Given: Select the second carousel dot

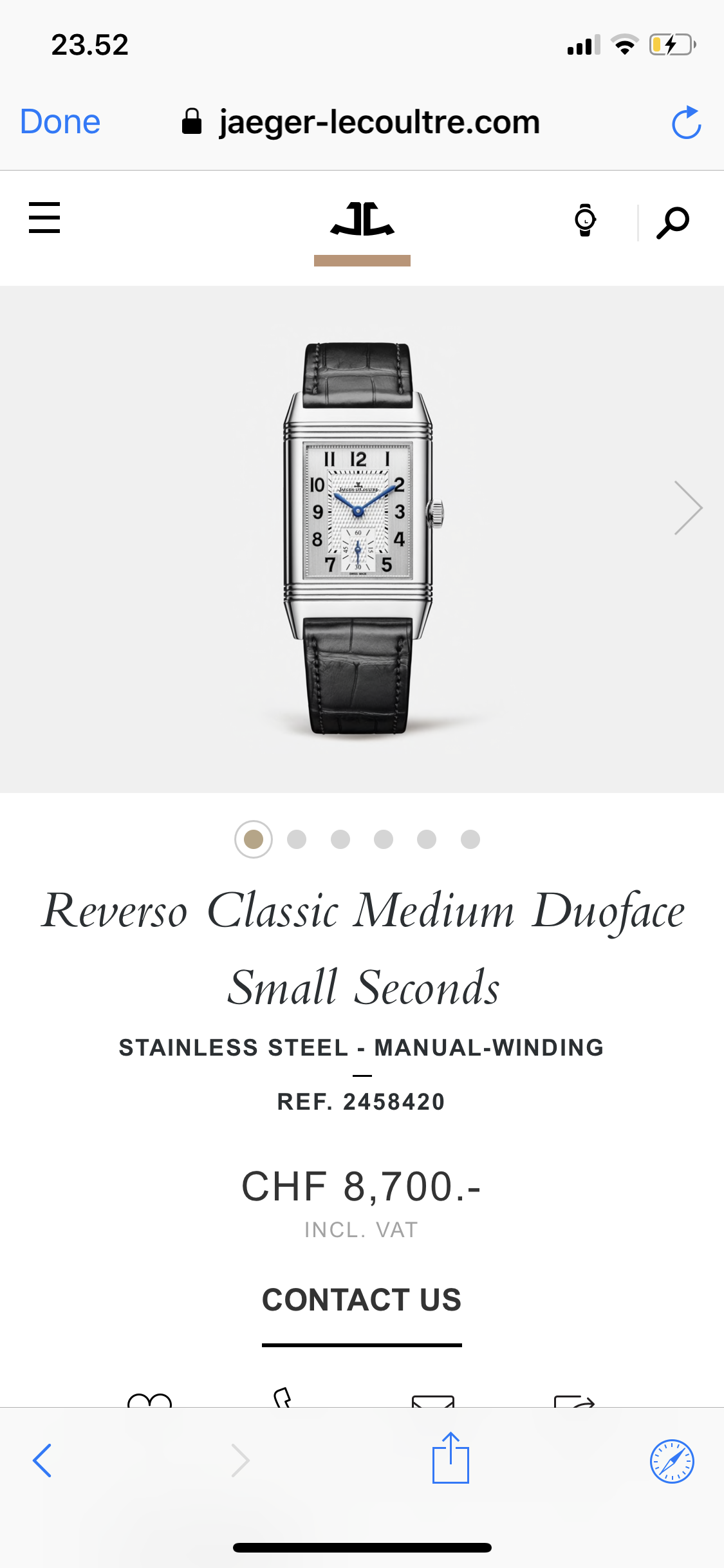Looking at the screenshot, I should (x=297, y=839).
